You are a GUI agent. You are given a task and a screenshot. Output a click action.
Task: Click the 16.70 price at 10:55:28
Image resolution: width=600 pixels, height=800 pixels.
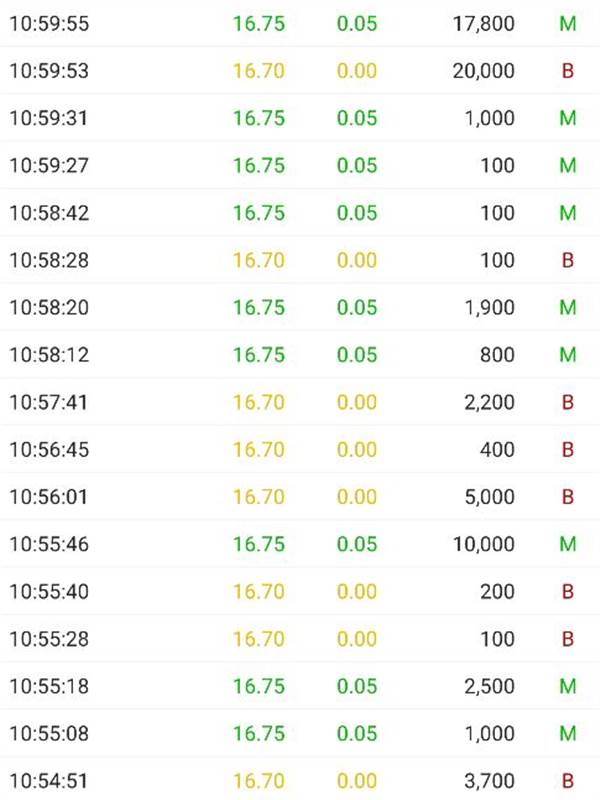coord(259,639)
